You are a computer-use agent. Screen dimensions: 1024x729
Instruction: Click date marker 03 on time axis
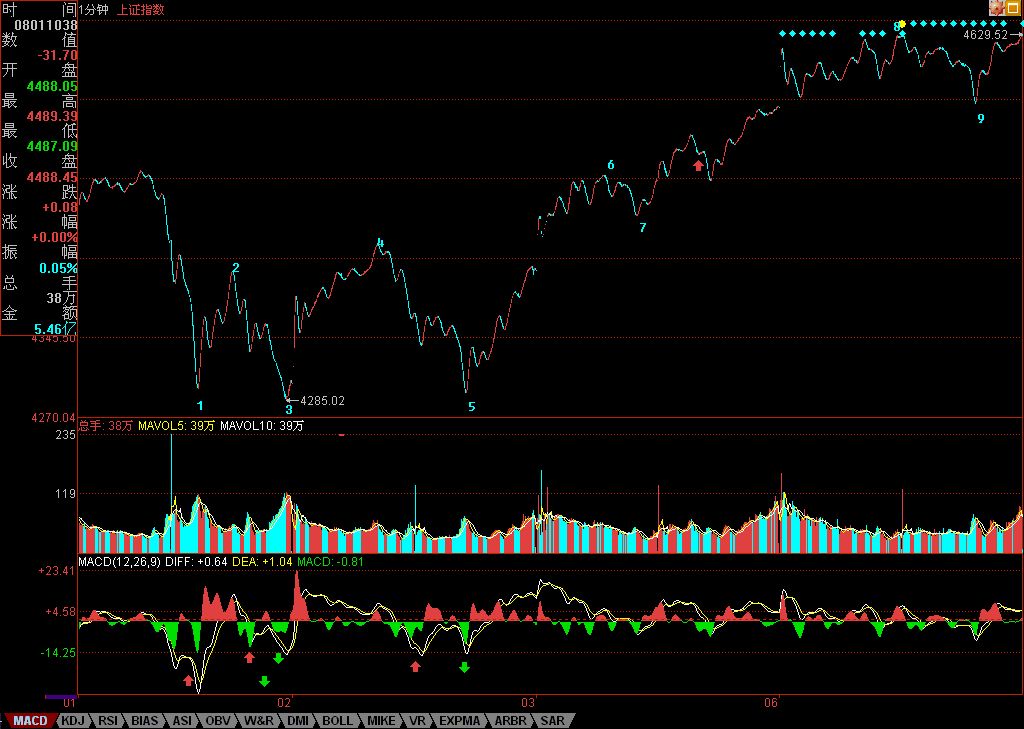pos(529,704)
